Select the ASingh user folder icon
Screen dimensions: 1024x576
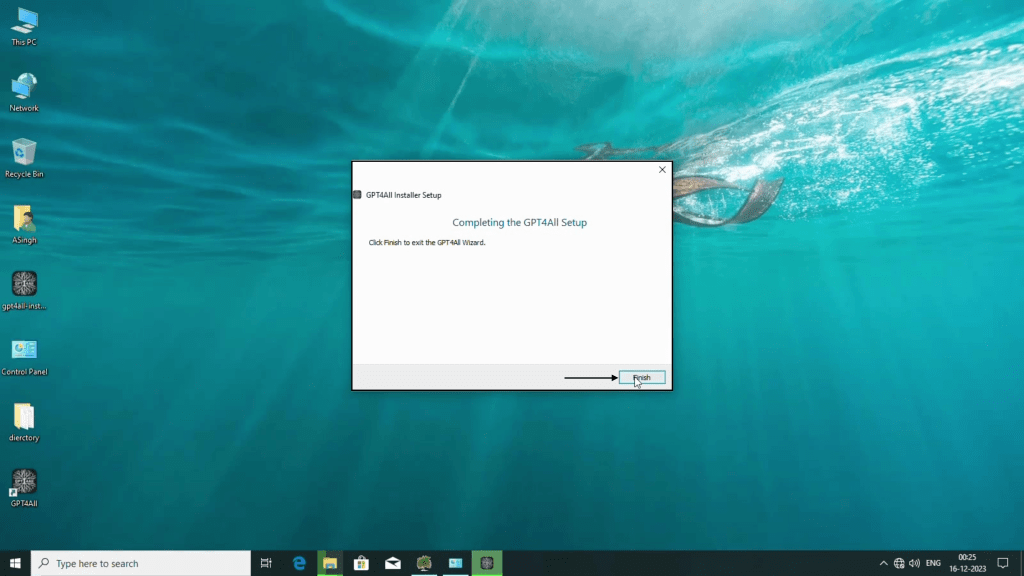point(24,219)
